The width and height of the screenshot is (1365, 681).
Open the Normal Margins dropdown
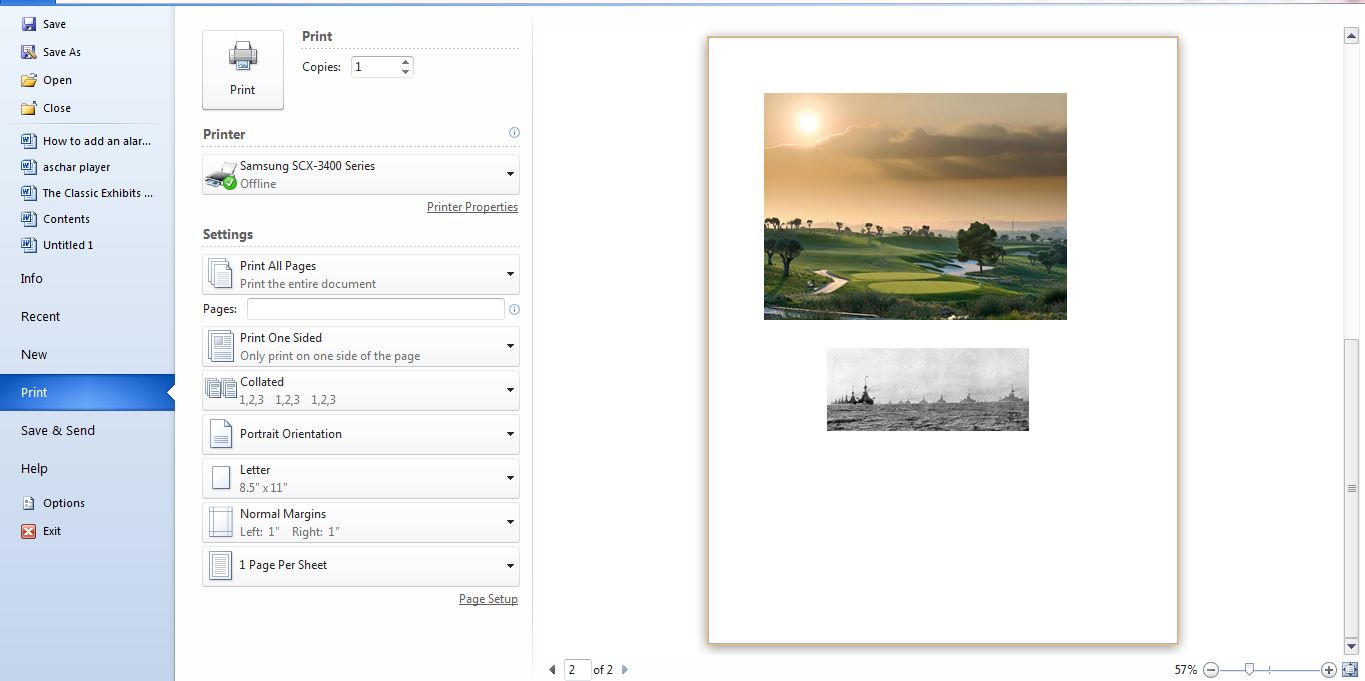[361, 522]
